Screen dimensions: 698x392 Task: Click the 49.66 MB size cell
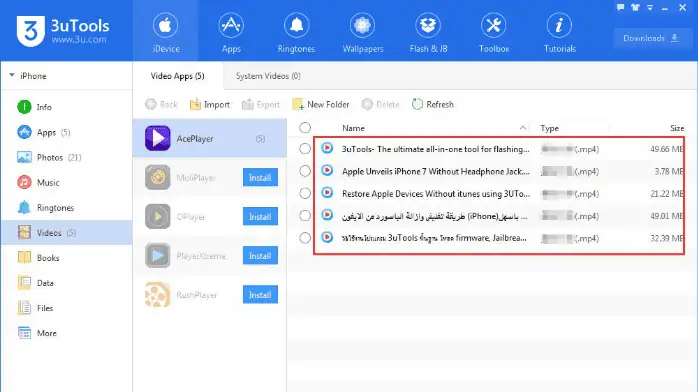point(666,149)
